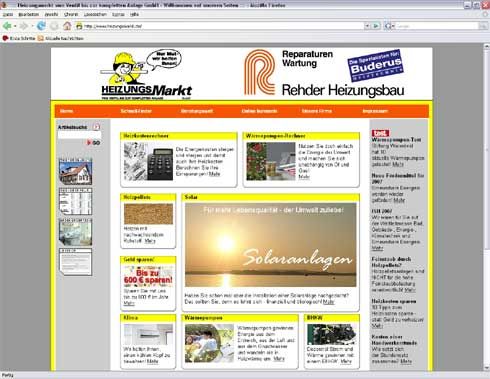Click into the browser search box
The image size is (490, 379).
click(437, 26)
